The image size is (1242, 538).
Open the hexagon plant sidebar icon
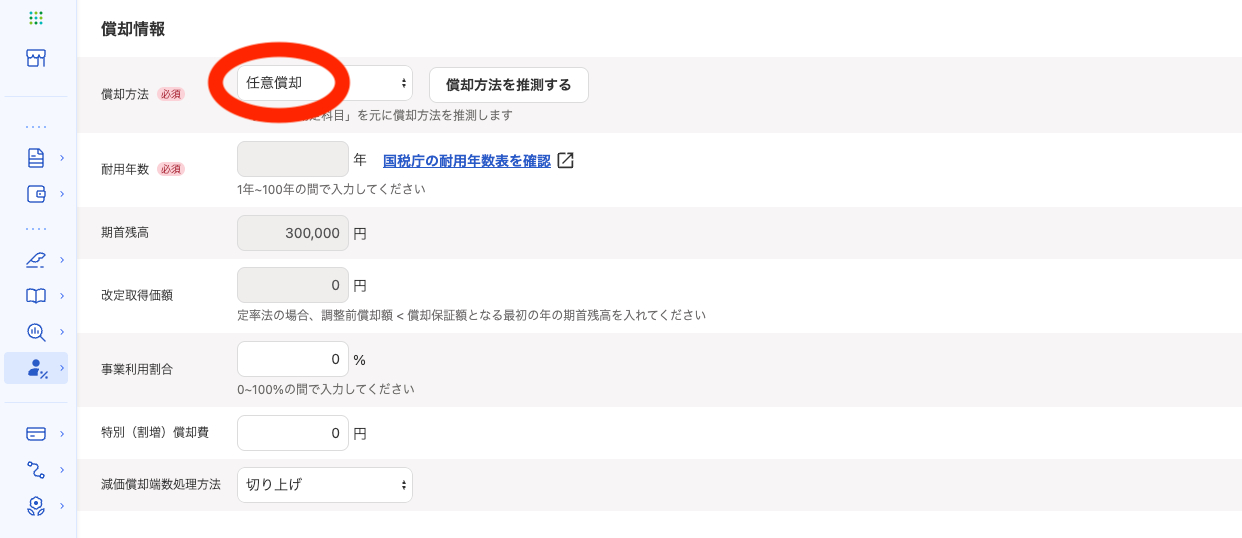[36, 506]
